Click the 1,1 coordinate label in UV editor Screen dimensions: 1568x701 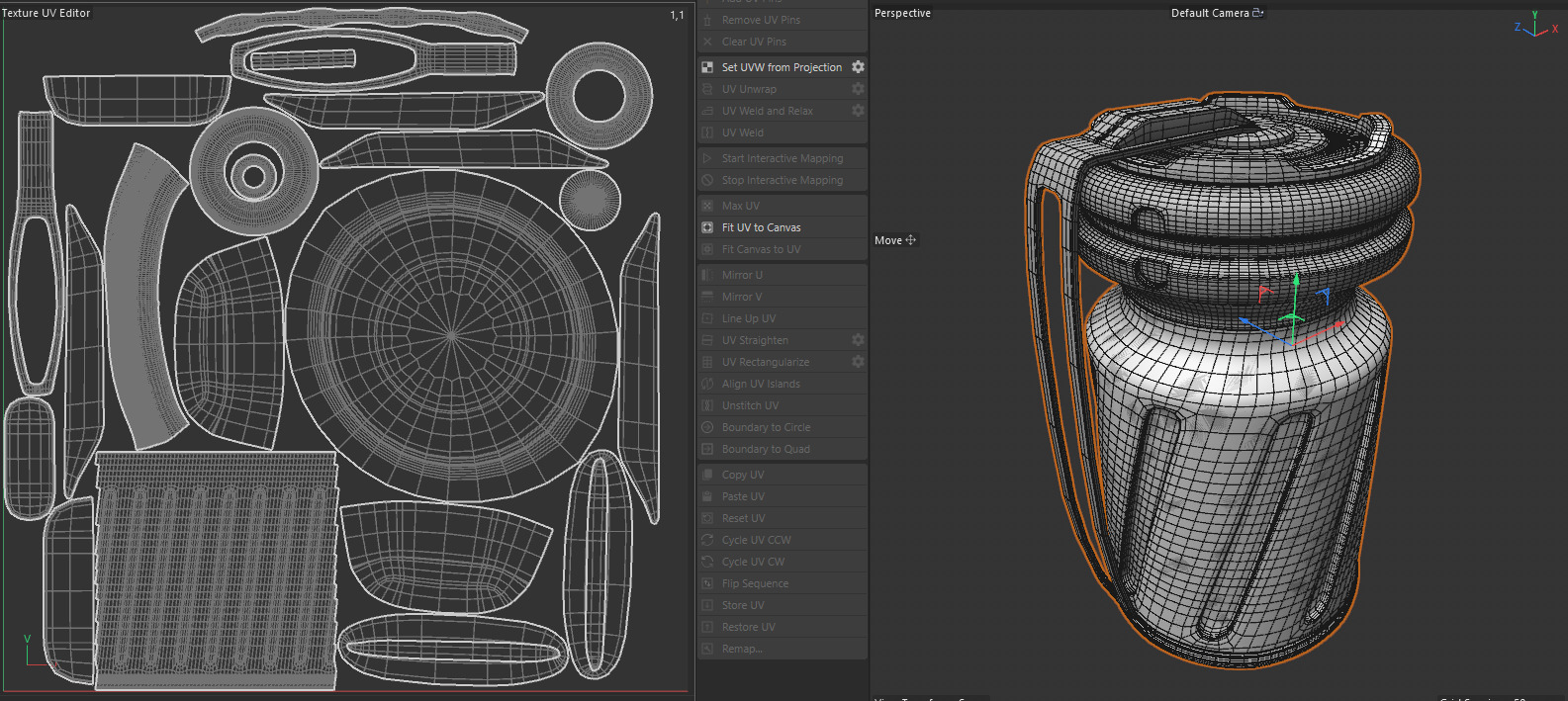point(677,15)
